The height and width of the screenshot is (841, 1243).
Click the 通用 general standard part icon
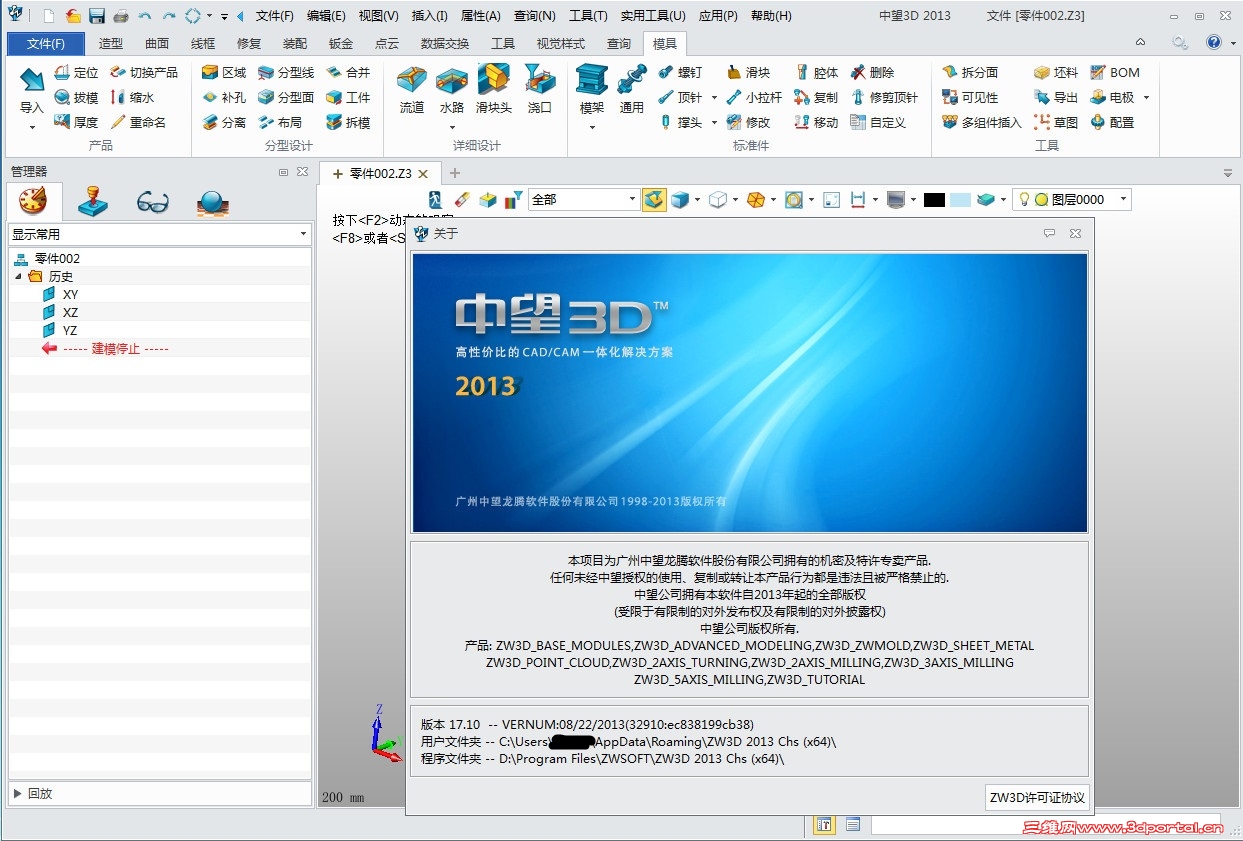pyautogui.click(x=632, y=89)
